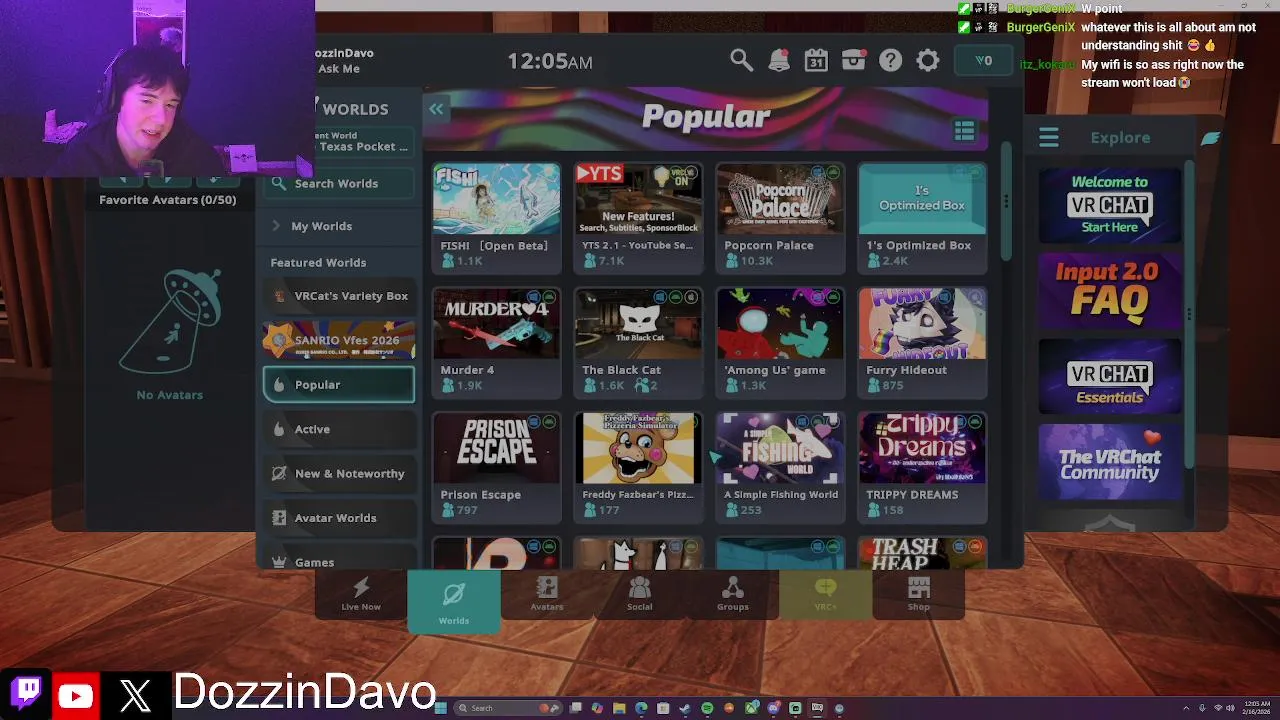Select VRCat's Variety Box category

pos(339,296)
